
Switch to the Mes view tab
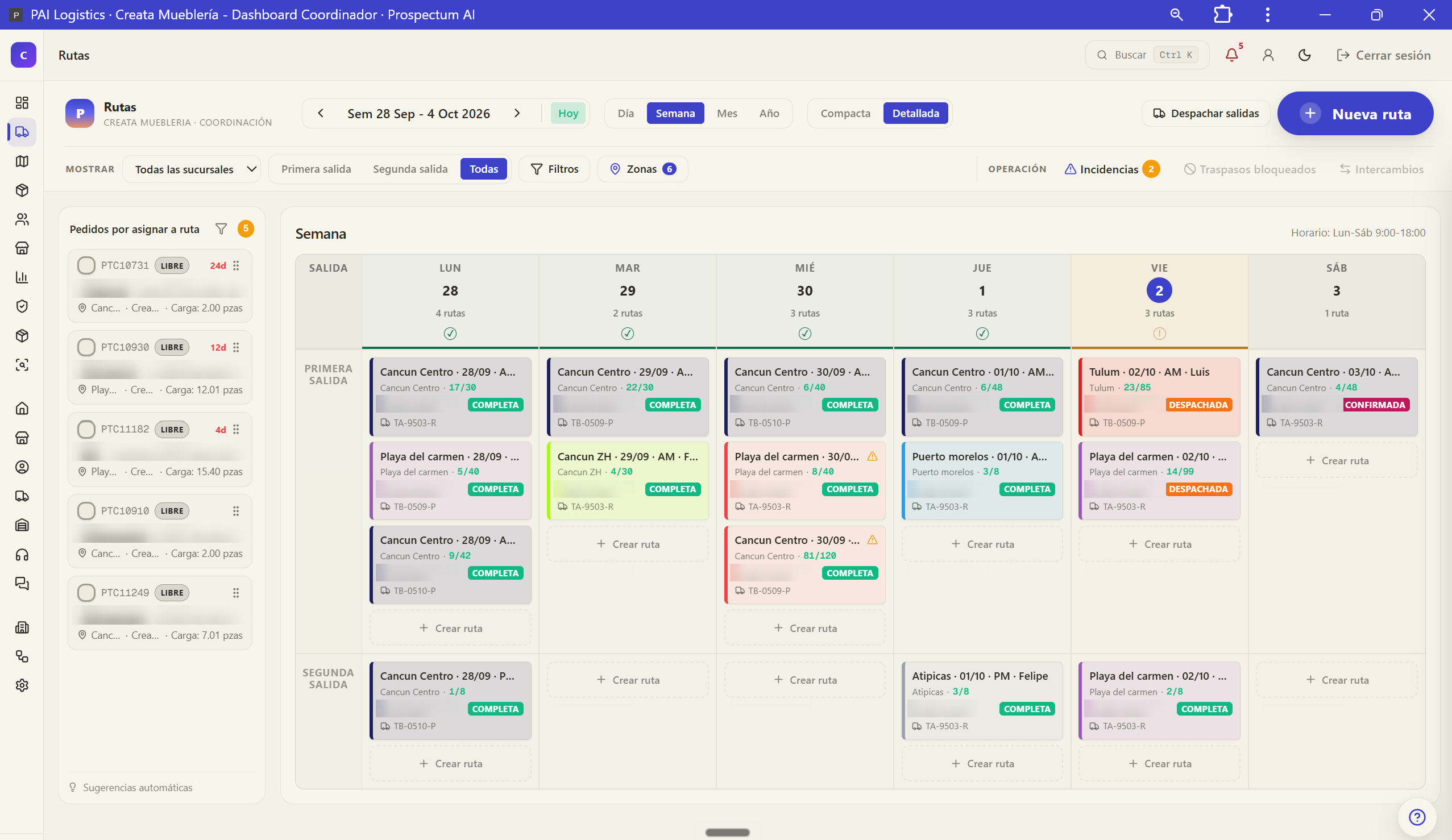pyautogui.click(x=727, y=114)
